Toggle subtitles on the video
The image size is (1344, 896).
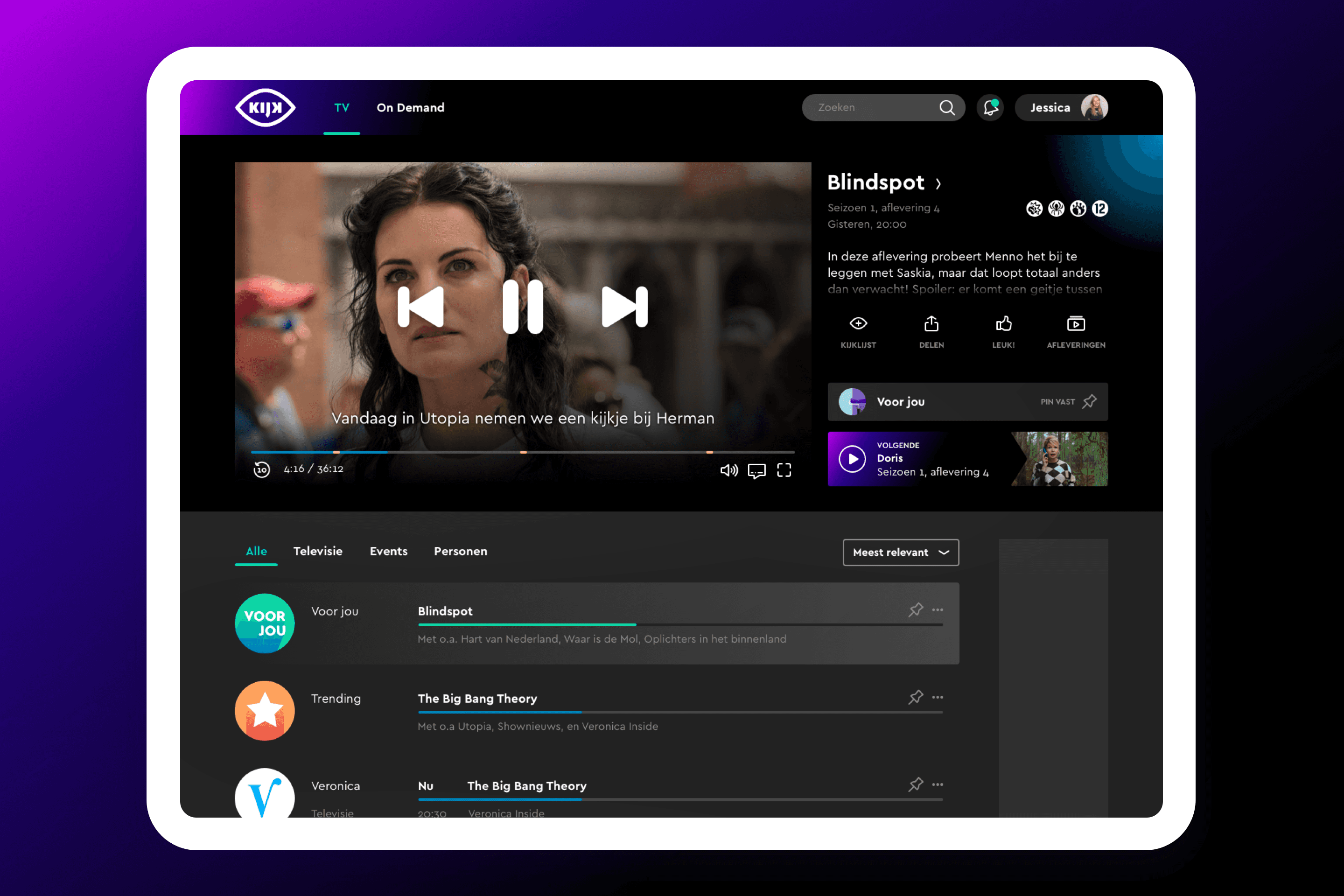[756, 470]
